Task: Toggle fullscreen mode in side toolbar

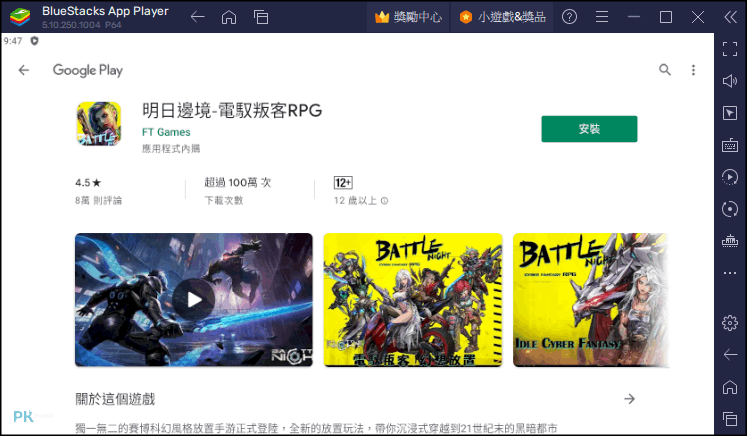Action: coord(730,49)
